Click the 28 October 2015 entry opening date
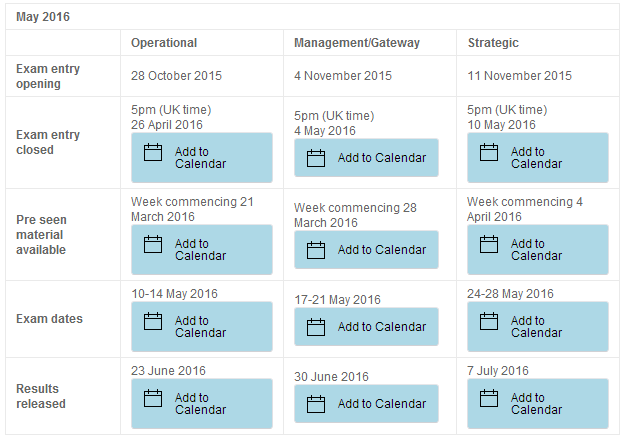 point(176,76)
